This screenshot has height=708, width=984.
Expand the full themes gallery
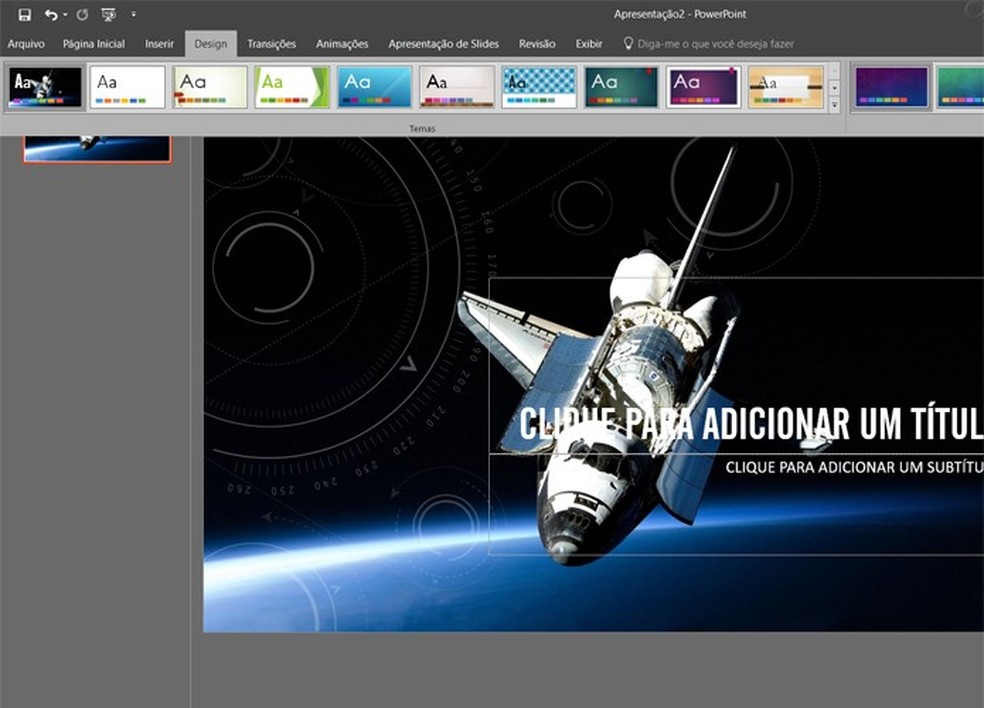point(834,103)
